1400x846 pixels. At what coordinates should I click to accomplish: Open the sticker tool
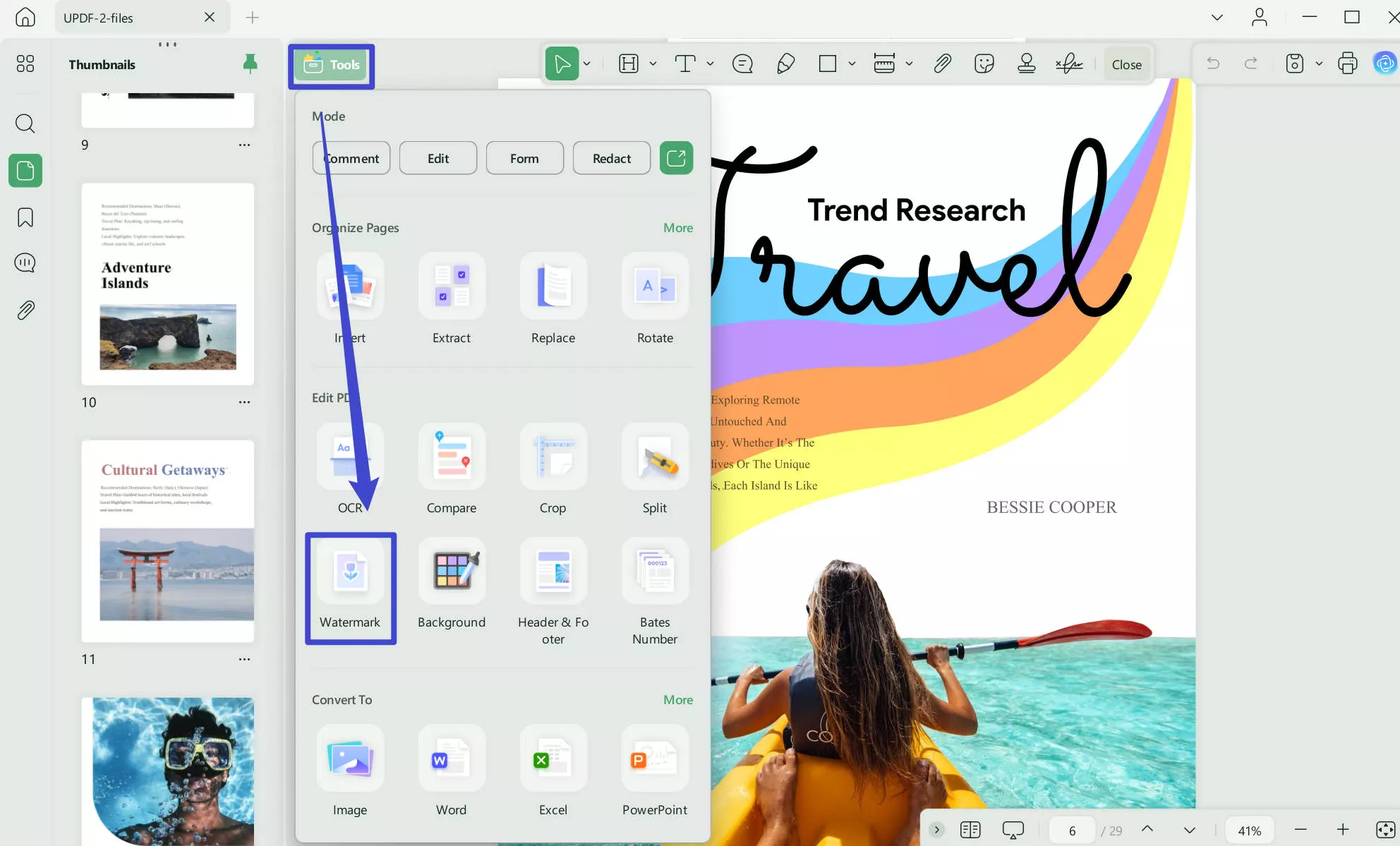[984, 64]
